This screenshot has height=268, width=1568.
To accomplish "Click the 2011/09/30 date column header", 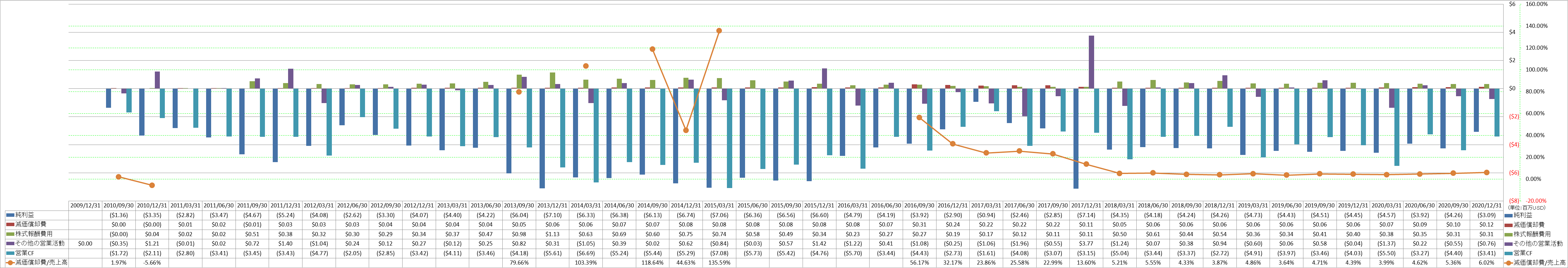I will pos(252,206).
